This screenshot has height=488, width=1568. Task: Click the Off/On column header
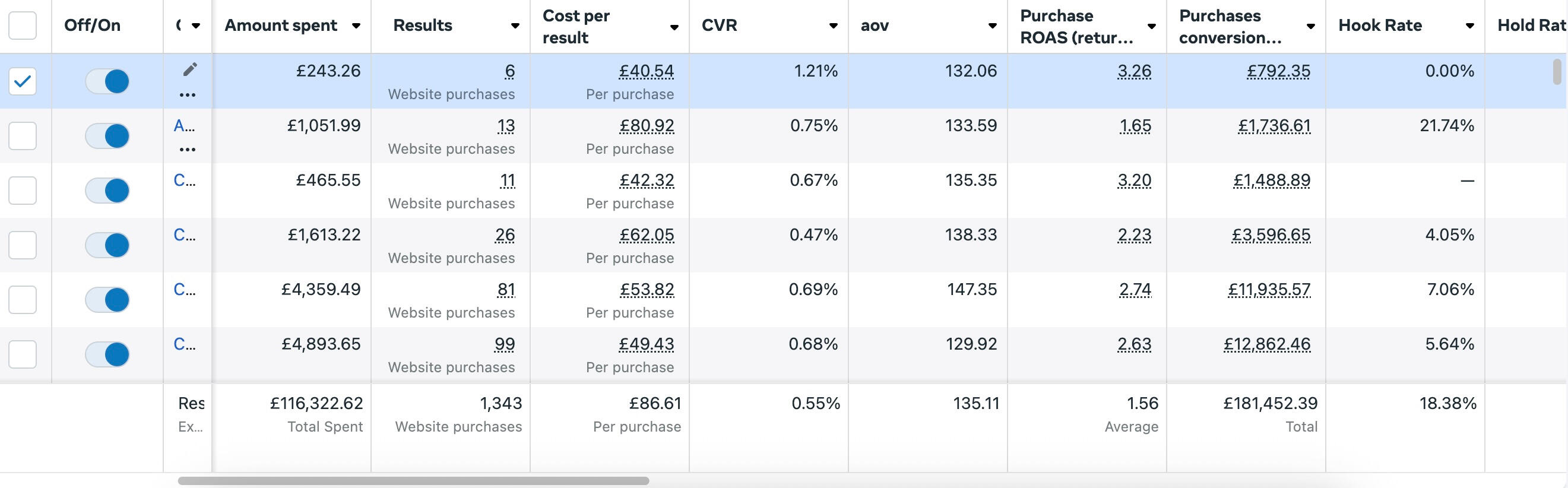pyautogui.click(x=93, y=26)
